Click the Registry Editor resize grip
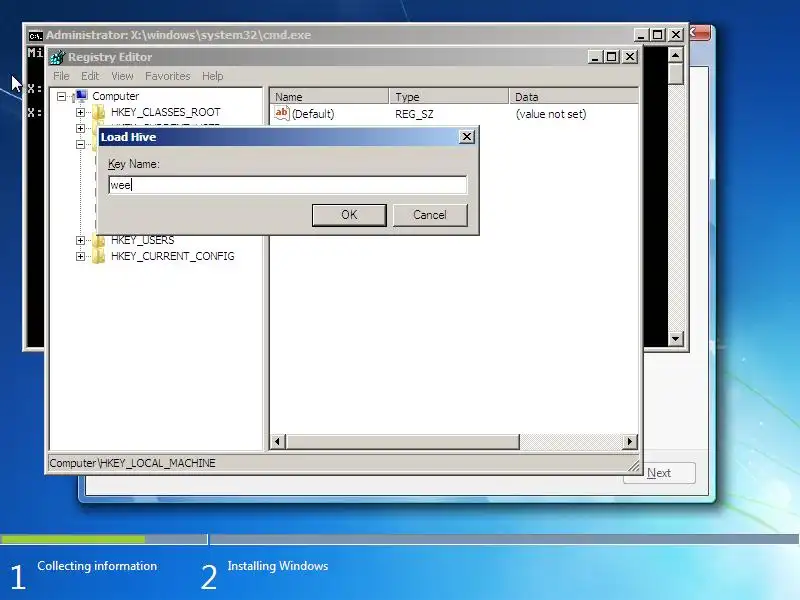 coord(634,466)
